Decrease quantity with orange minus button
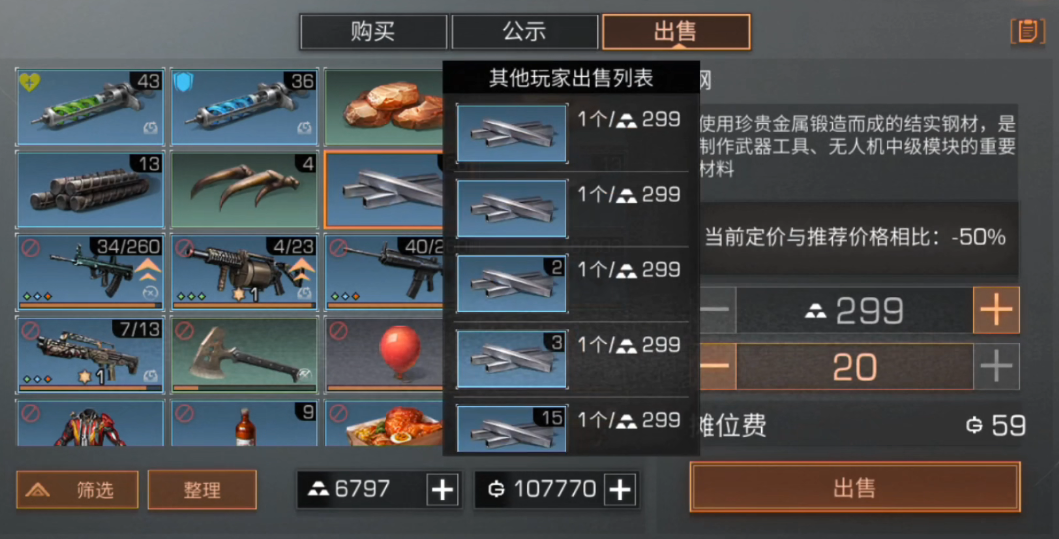Viewport: 1059px width, 539px height. 717,366
